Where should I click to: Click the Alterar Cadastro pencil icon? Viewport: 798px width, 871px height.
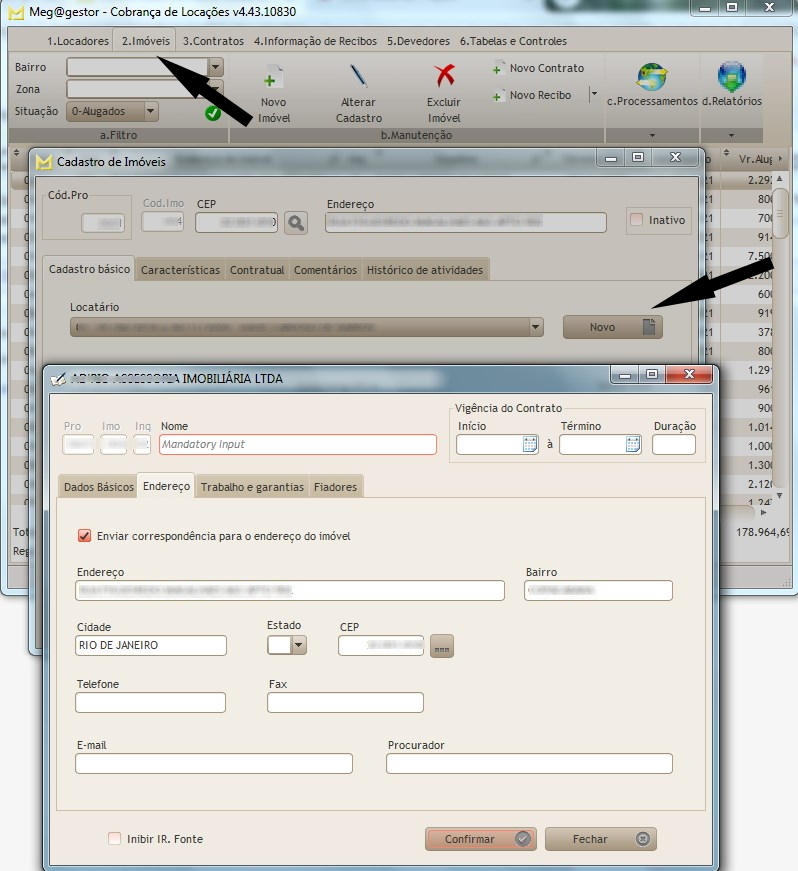[x=358, y=78]
